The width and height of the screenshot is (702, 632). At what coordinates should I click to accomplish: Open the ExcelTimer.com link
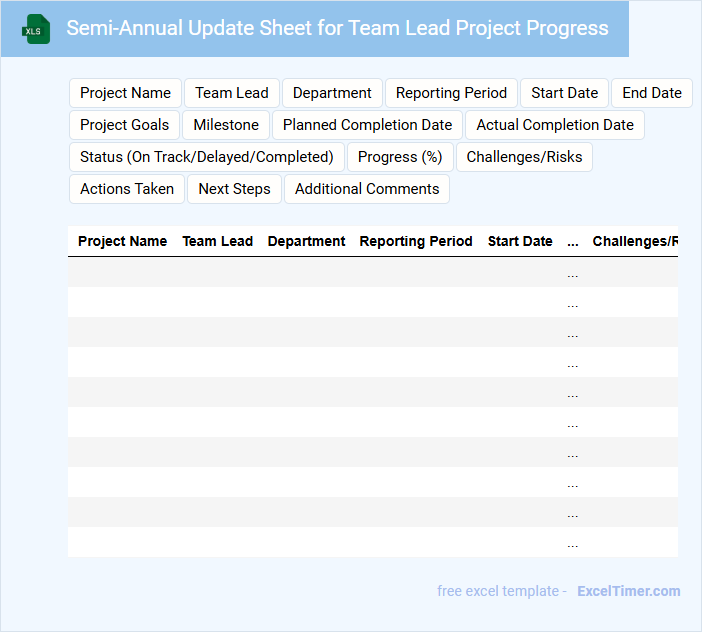click(629, 591)
